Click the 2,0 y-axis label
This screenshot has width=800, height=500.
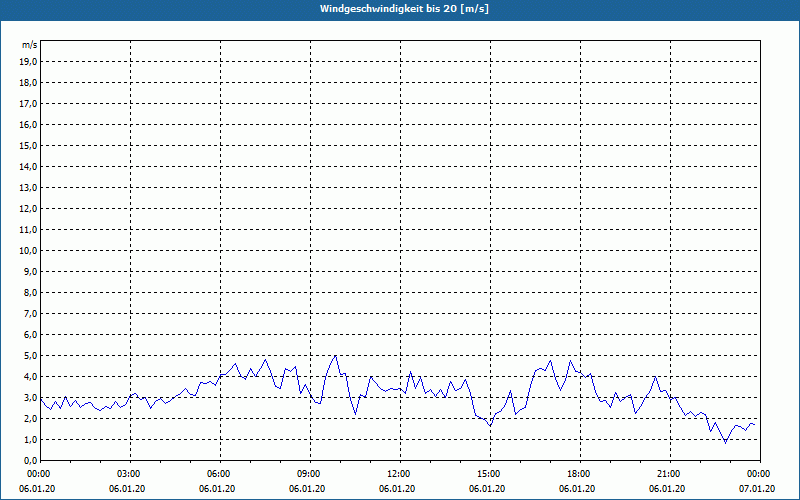(x=31, y=418)
